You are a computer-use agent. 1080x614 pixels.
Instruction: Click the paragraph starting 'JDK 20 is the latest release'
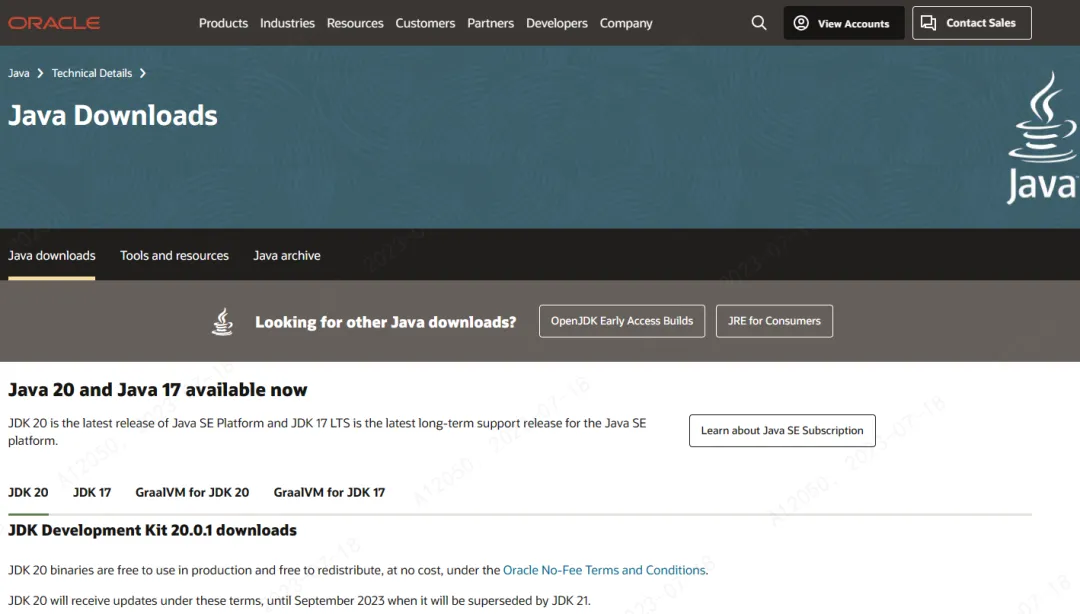[327, 431]
